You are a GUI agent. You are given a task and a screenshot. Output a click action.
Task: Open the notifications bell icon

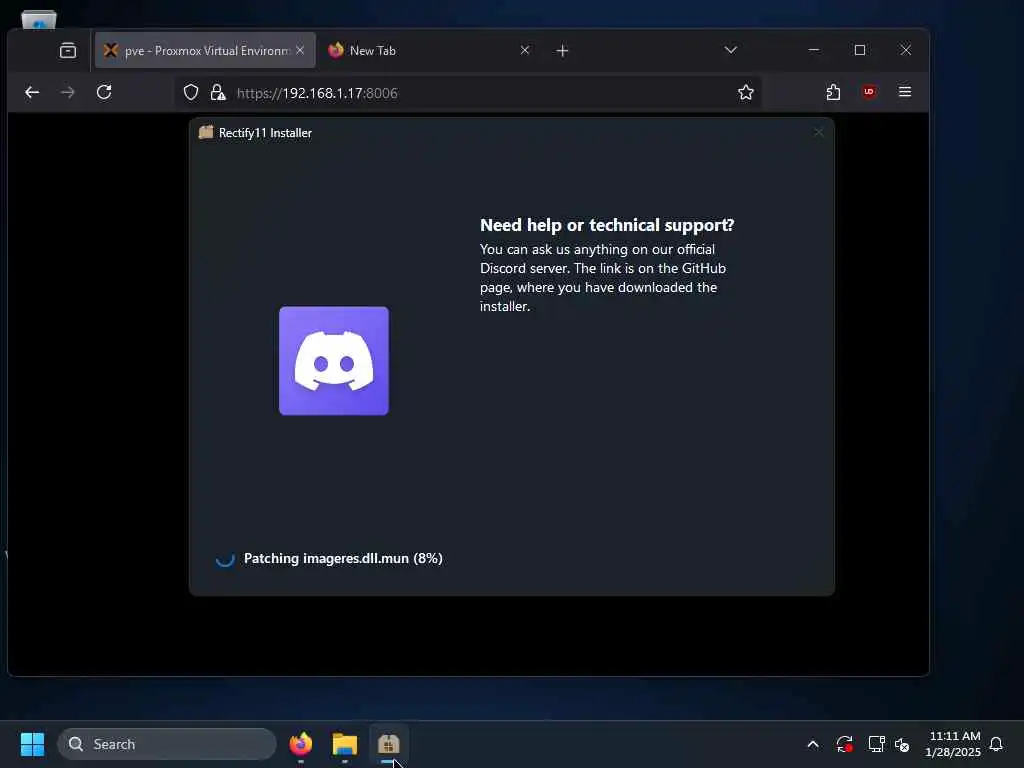click(996, 744)
